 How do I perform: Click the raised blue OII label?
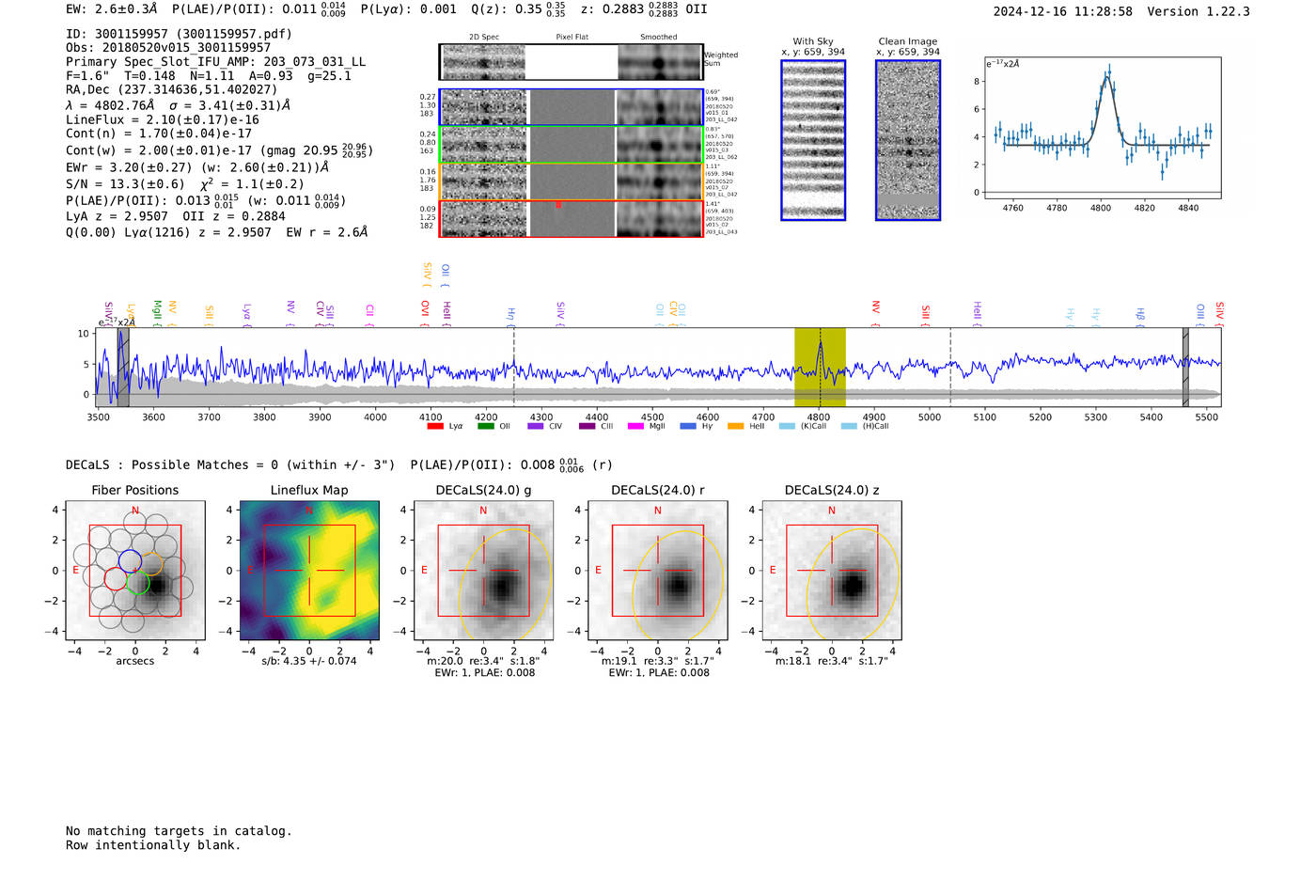tap(445, 275)
